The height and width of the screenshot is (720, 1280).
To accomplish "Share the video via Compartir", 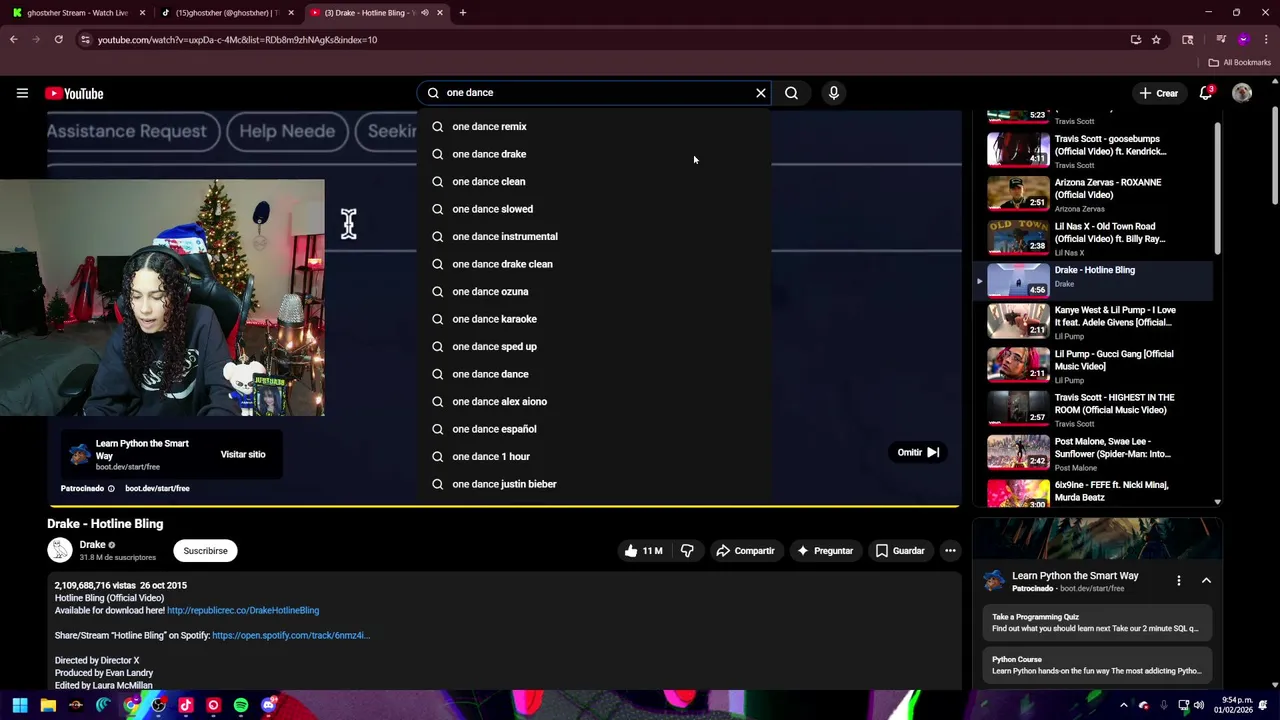I will (x=745, y=551).
